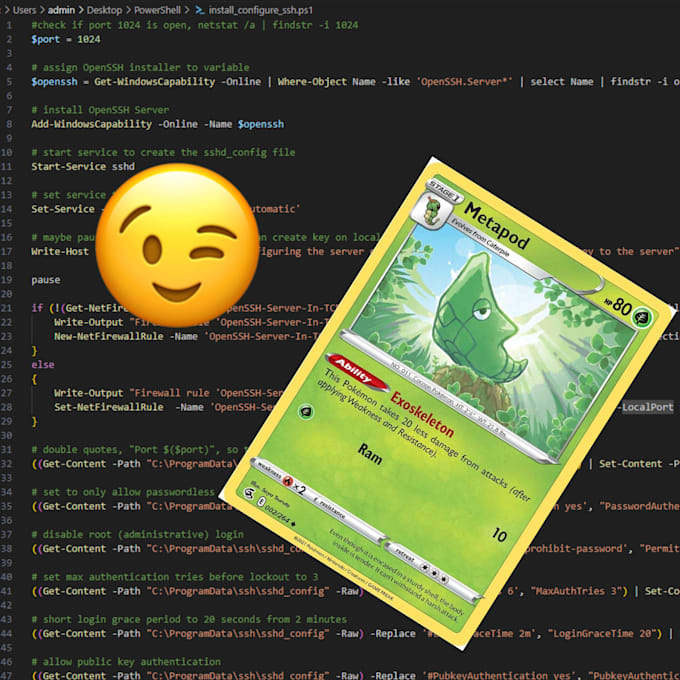Place cursor on the 1024 value in line 2

pos(88,39)
